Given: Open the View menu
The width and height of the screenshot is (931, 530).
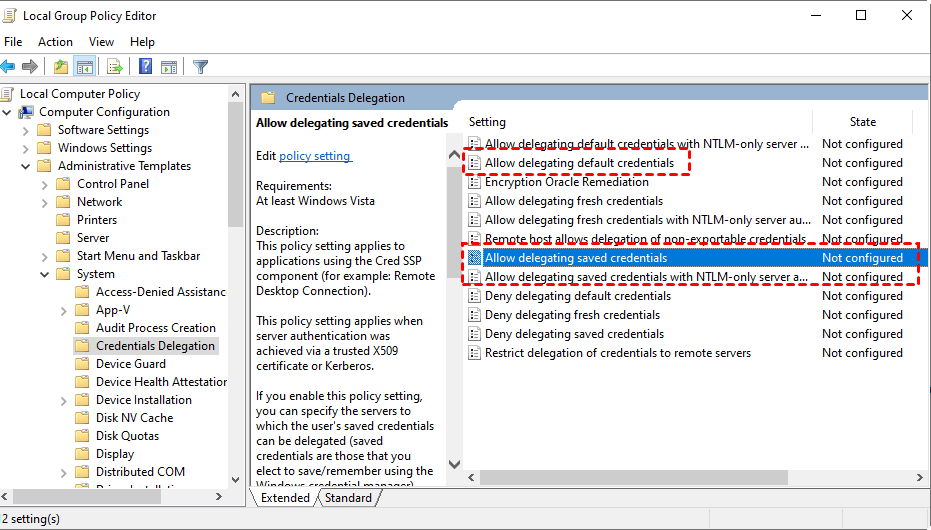Looking at the screenshot, I should 101,42.
